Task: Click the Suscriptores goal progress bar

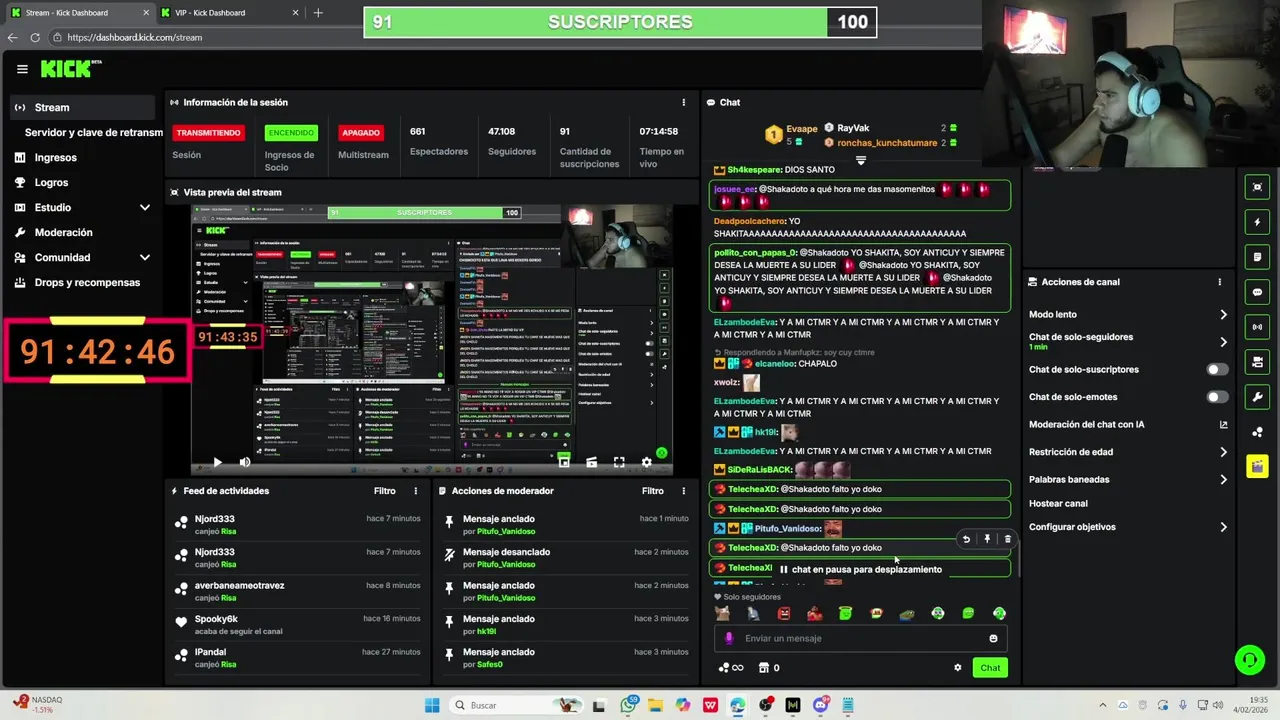Action: pos(620,22)
